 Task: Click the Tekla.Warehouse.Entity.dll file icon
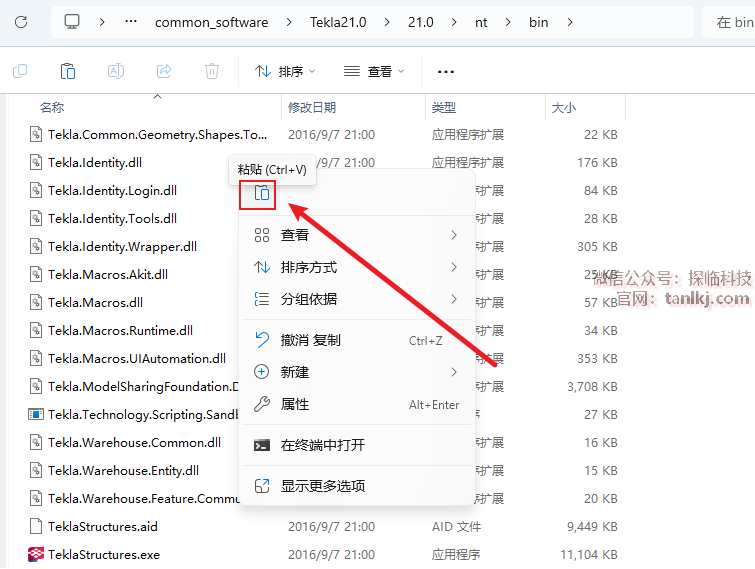(36, 470)
